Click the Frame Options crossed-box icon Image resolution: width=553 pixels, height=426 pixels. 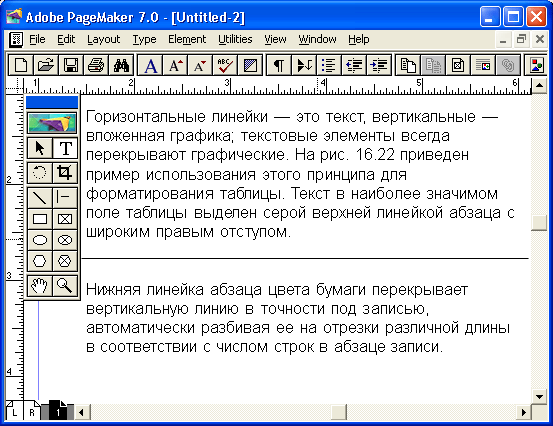[x=458, y=65]
